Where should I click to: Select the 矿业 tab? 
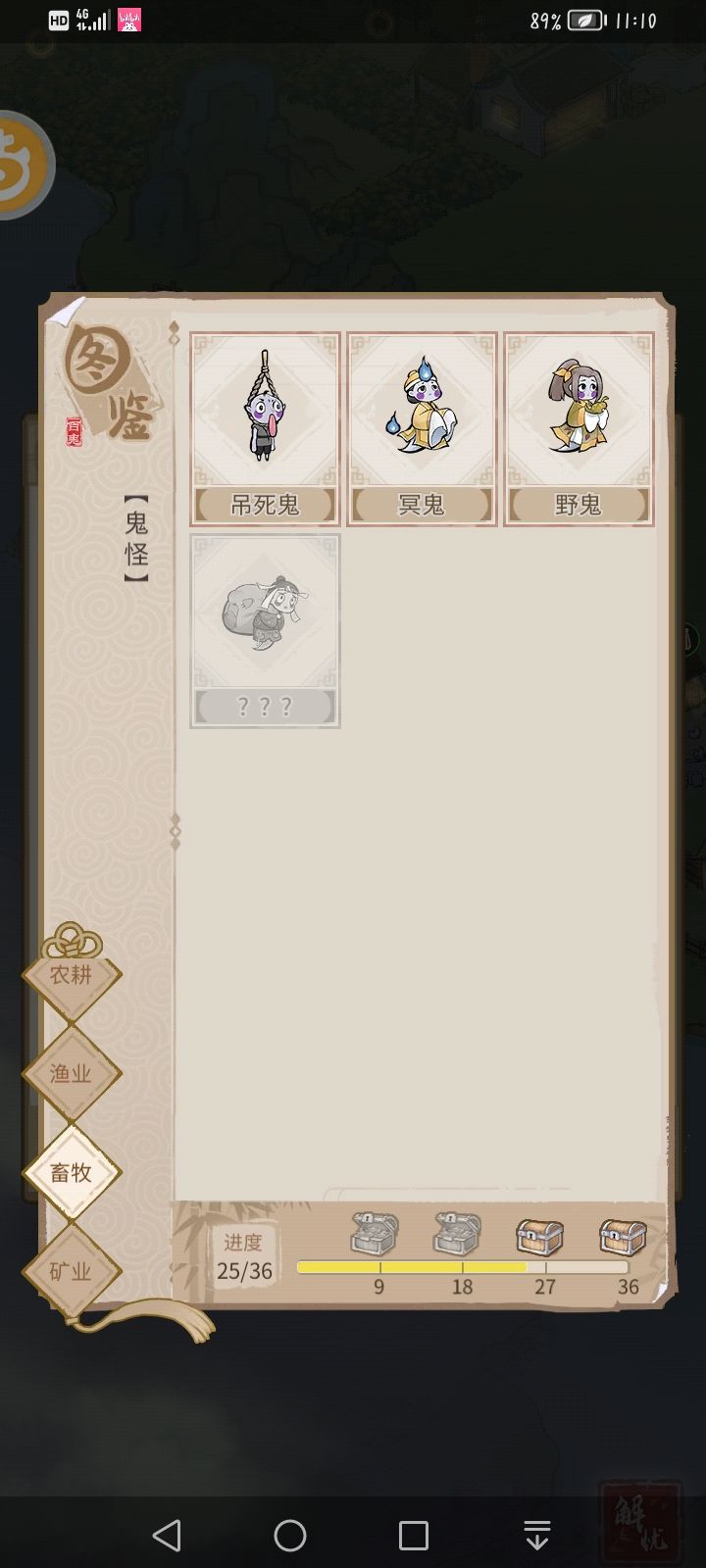click(72, 1272)
